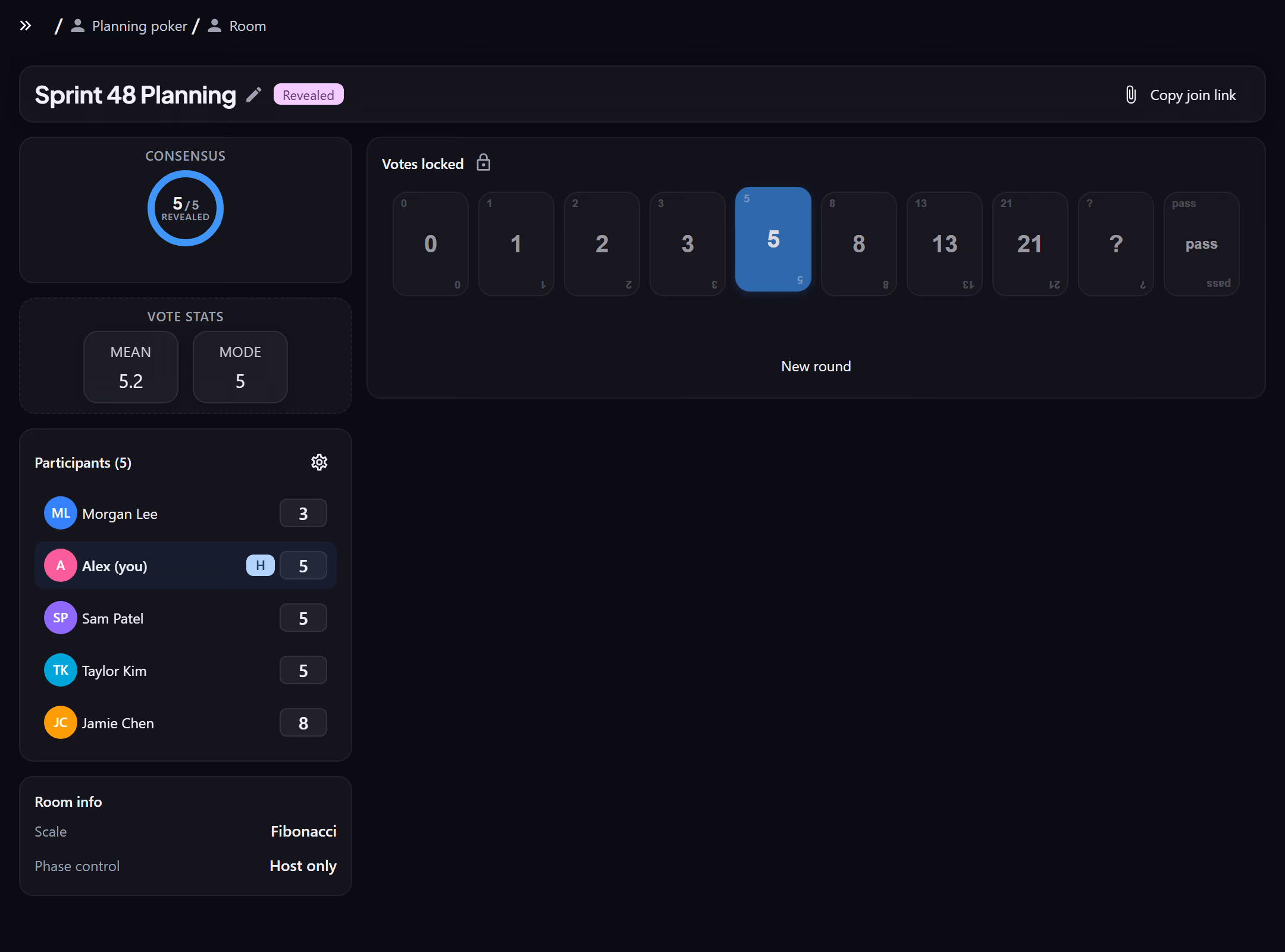
Task: Open participants settings gear icon
Action: (x=319, y=462)
